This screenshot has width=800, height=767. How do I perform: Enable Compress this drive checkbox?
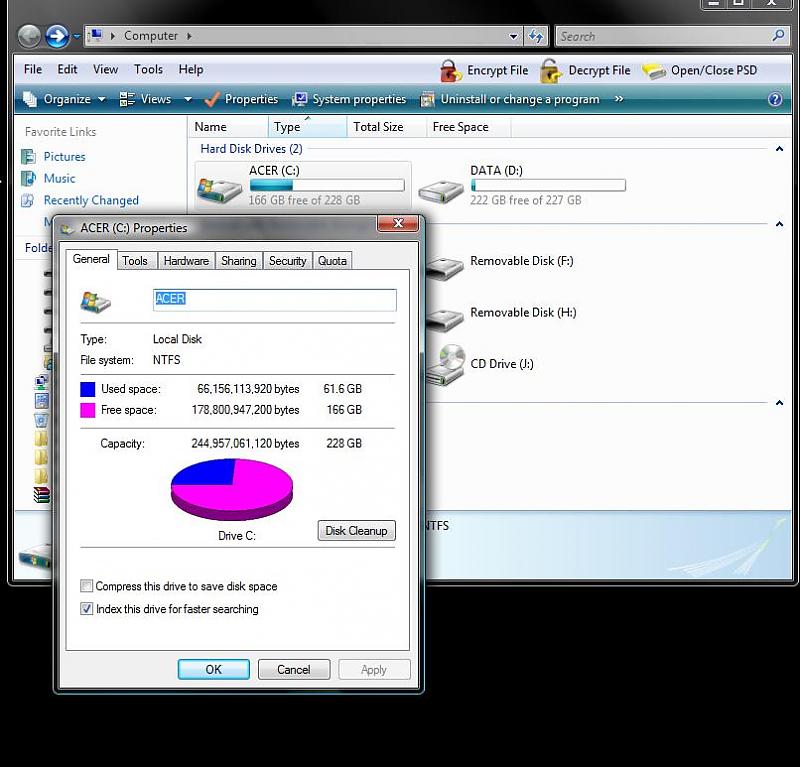(x=87, y=586)
